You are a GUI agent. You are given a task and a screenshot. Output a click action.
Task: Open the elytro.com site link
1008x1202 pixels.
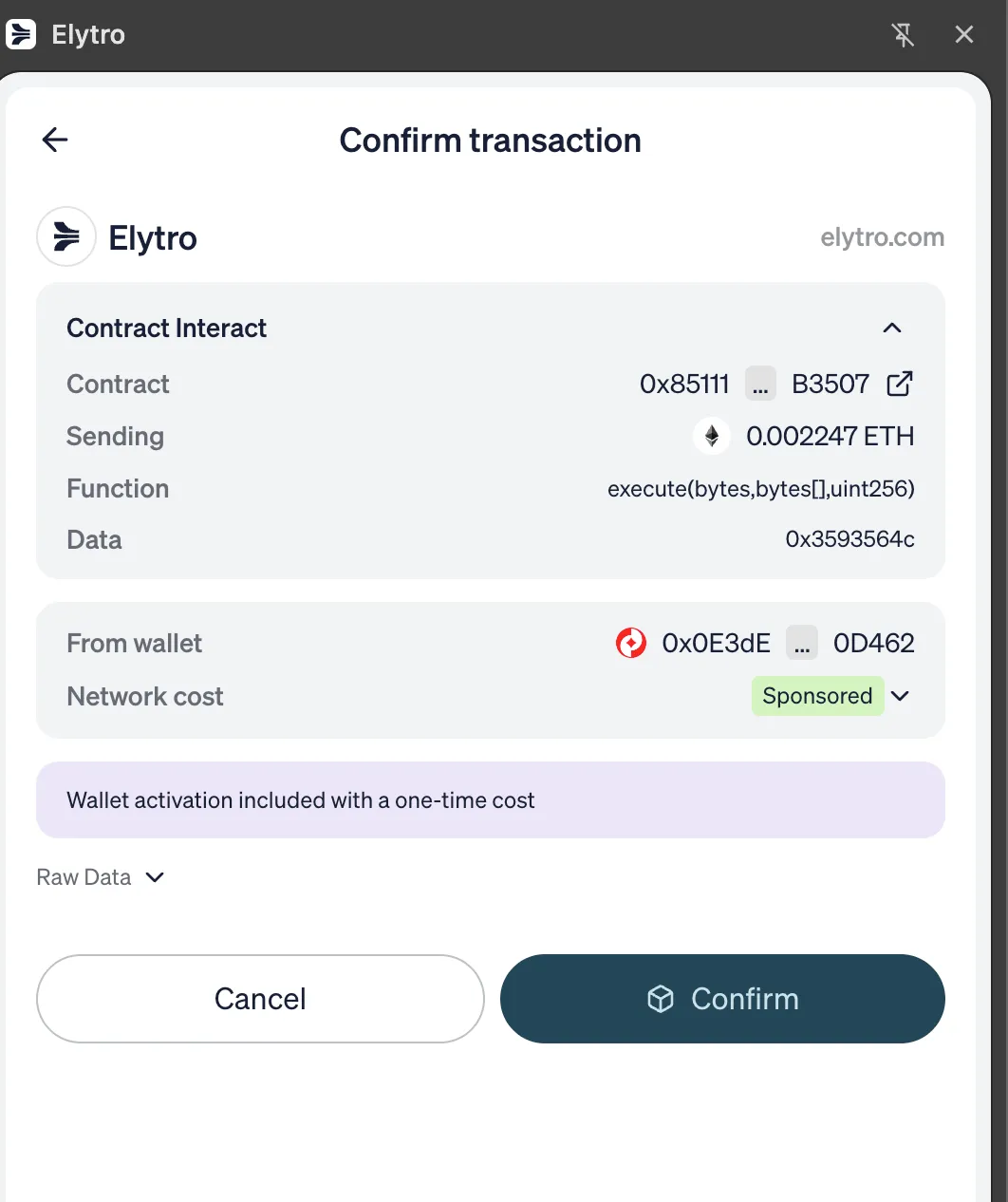coord(882,237)
